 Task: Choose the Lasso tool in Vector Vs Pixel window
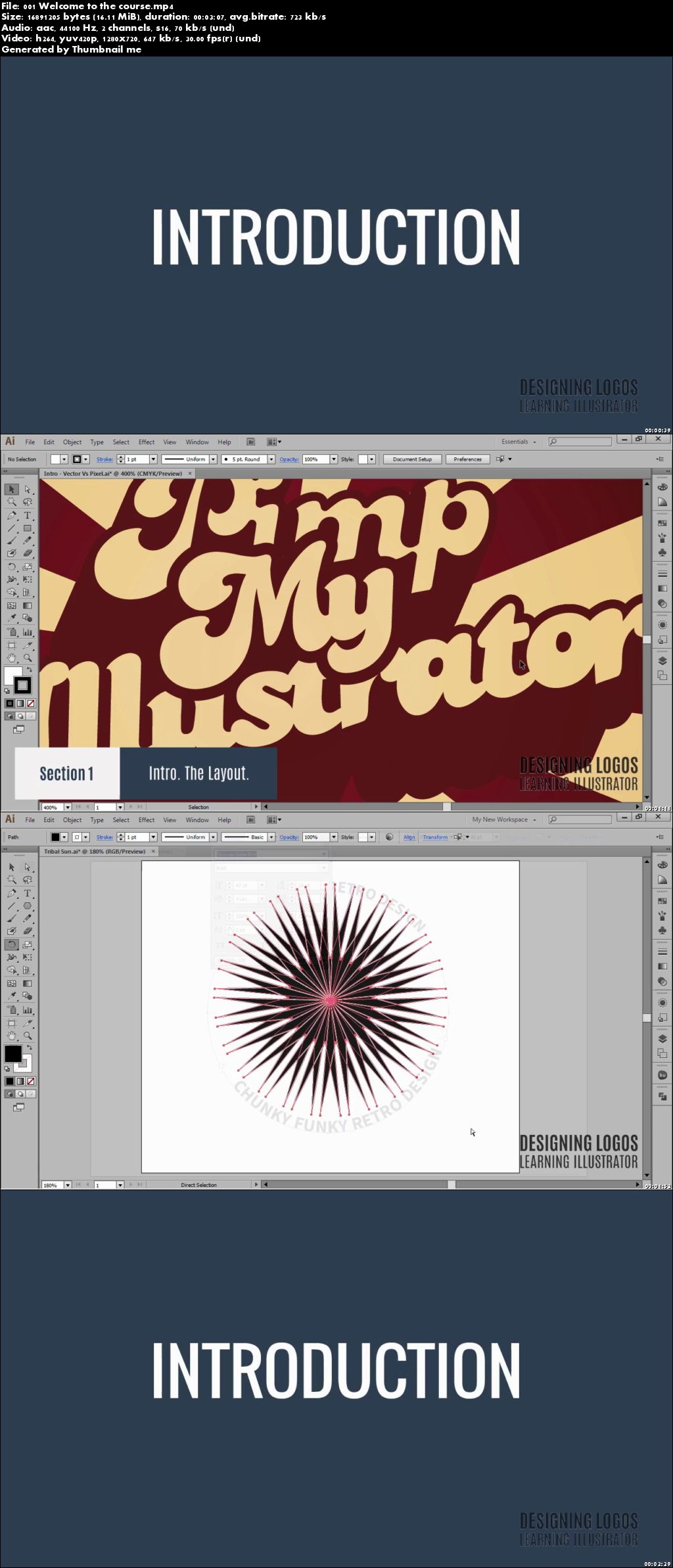point(28,502)
